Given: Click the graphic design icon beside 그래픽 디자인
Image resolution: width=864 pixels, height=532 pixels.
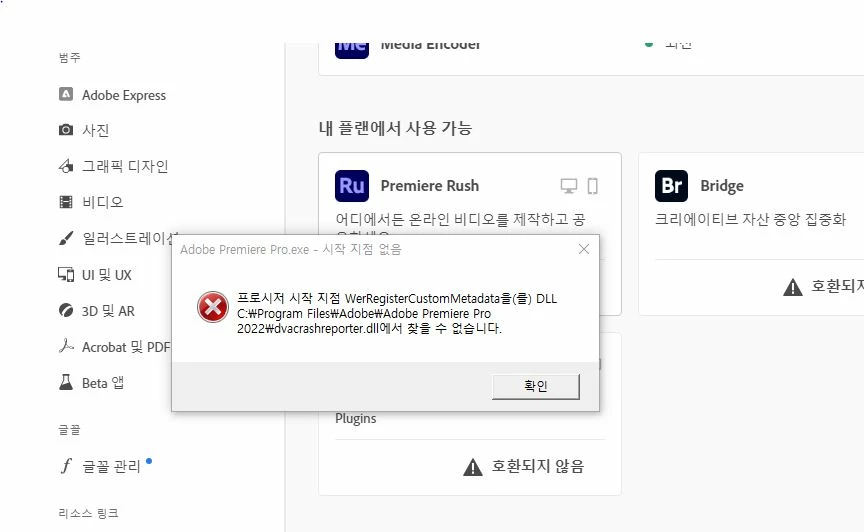Looking at the screenshot, I should tap(66, 166).
